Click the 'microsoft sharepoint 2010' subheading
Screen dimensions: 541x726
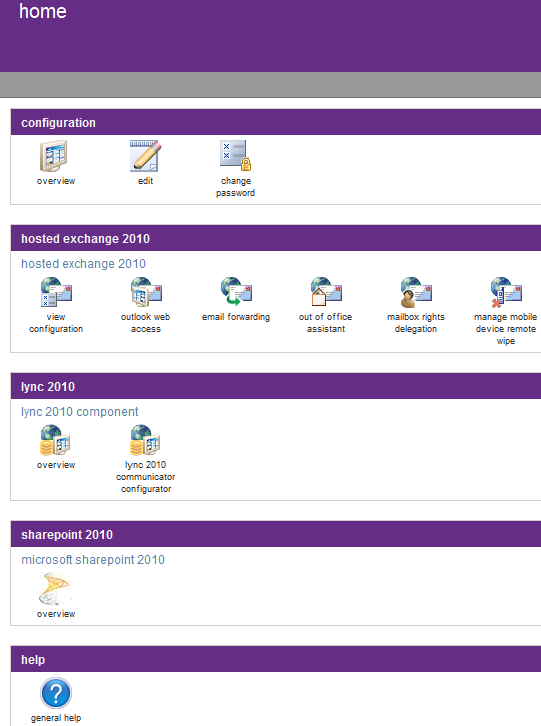(93, 560)
